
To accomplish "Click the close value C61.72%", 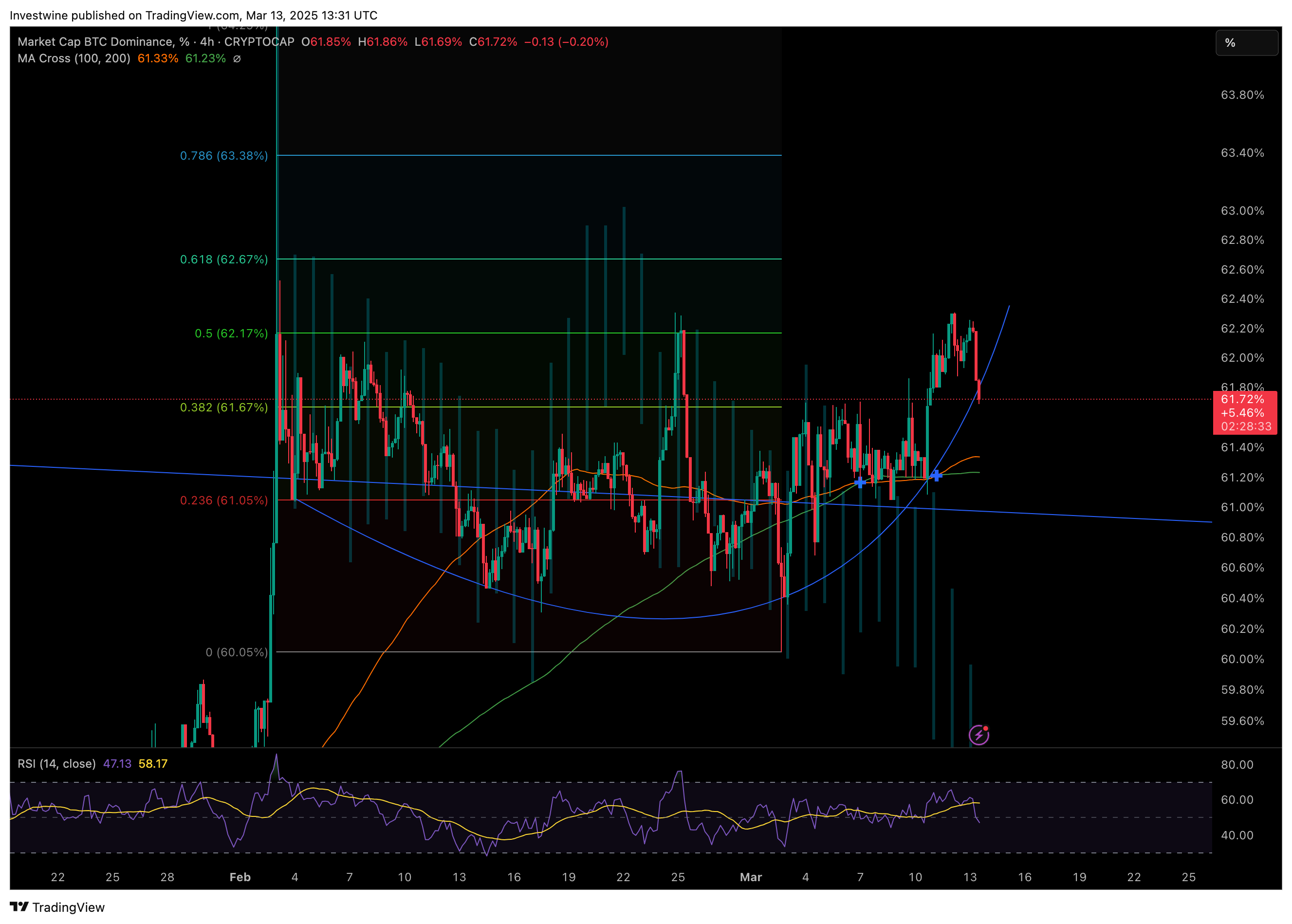I will tap(493, 41).
